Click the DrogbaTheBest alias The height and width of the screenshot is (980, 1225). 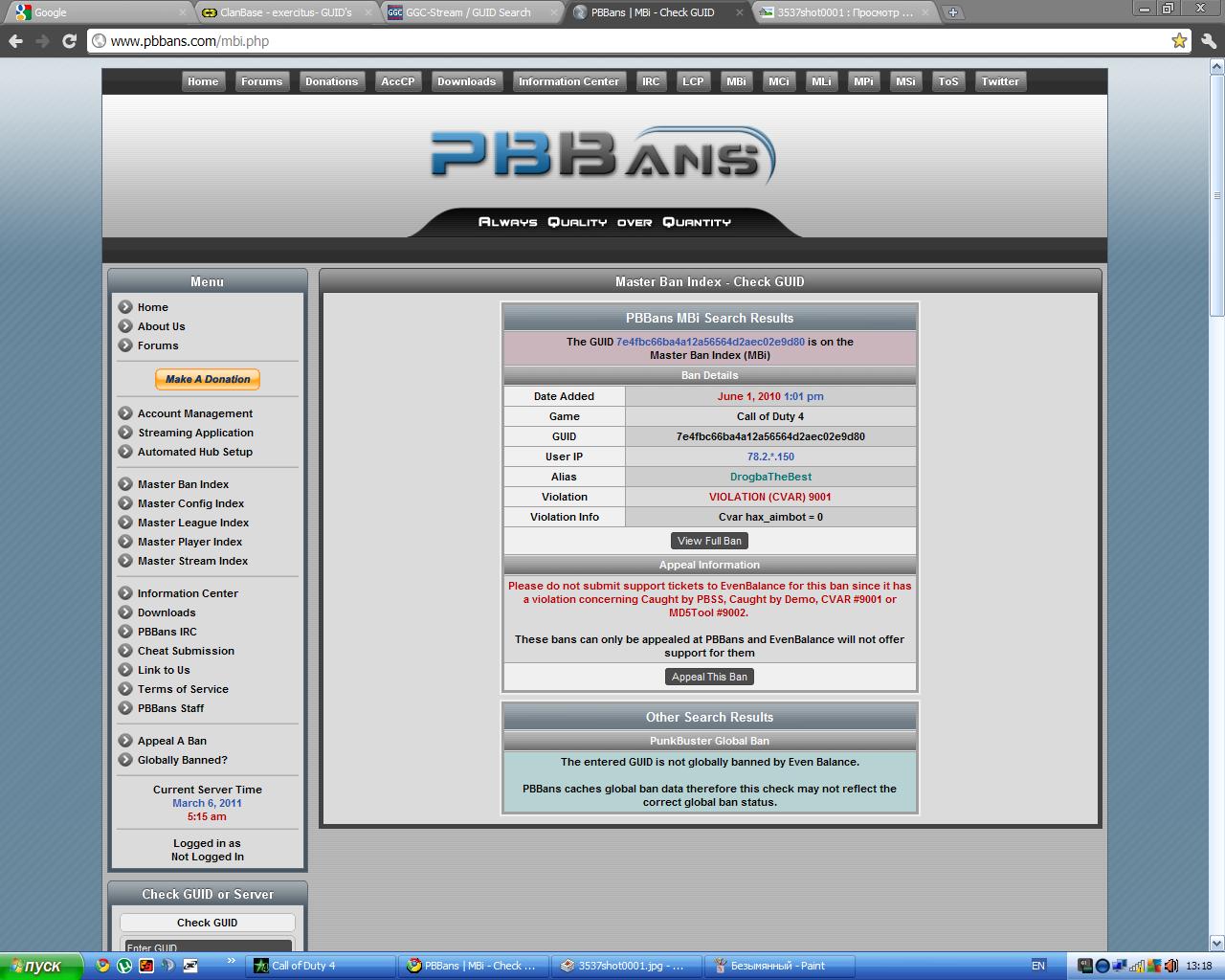tap(770, 477)
